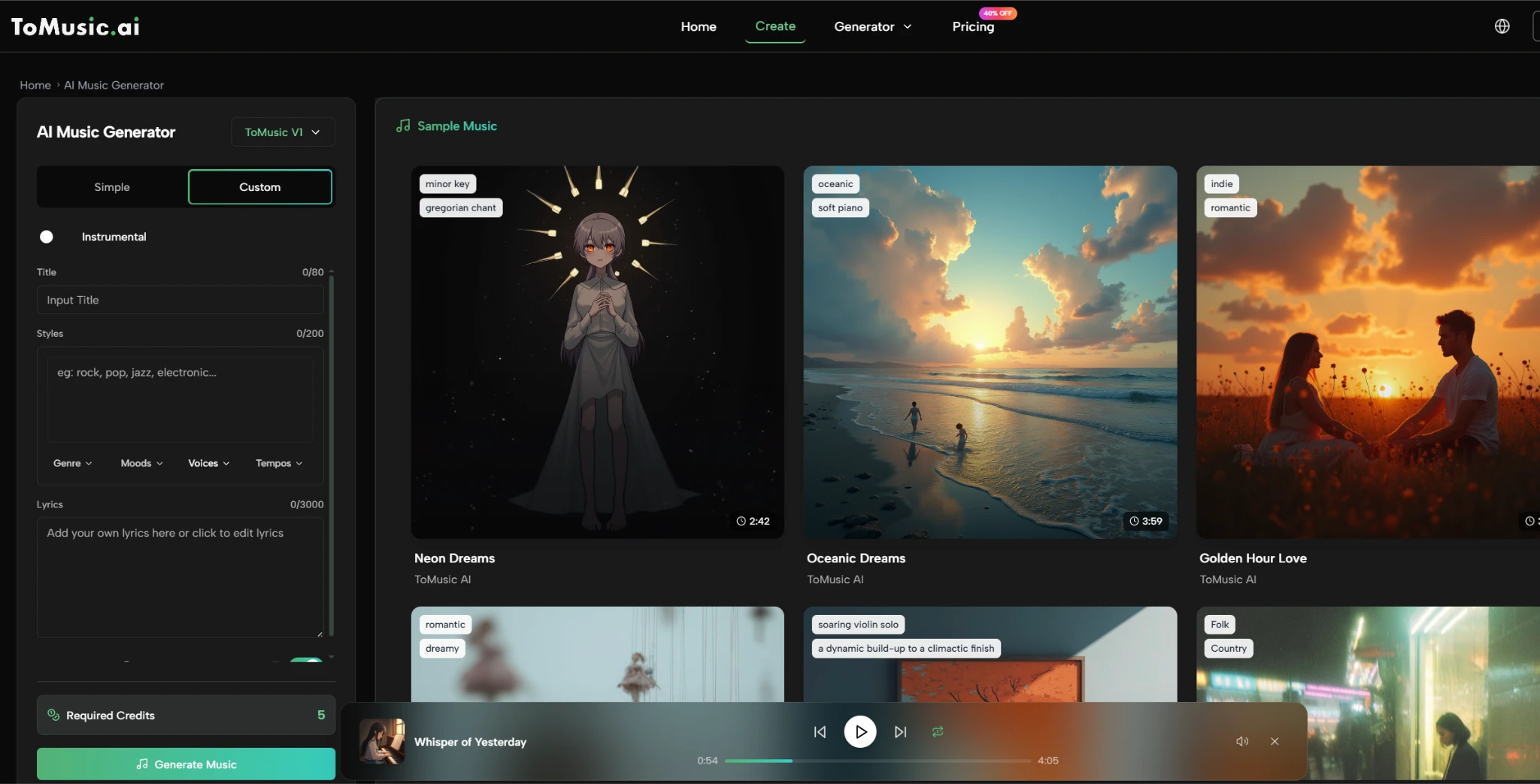
Task: Click the globe language icon
Action: 1502,26
